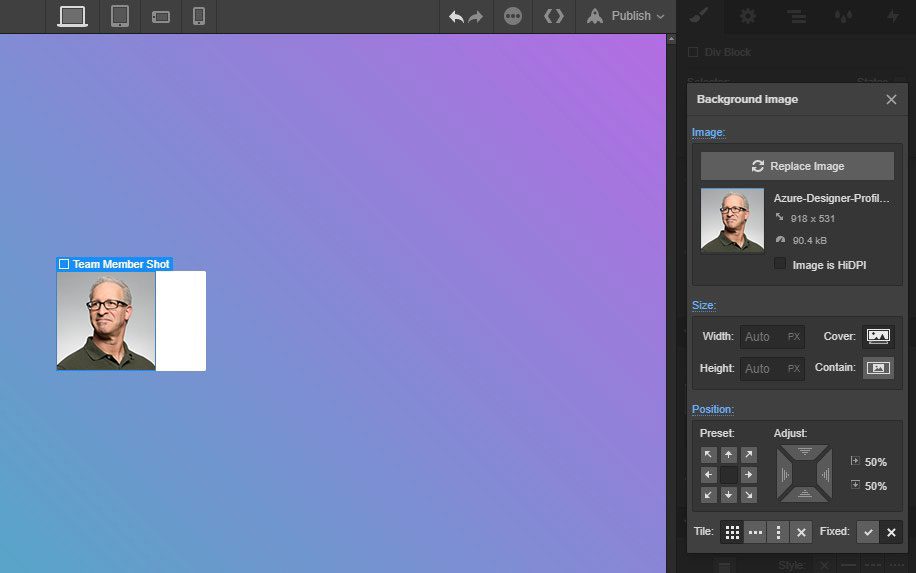
Task: Select bottom-right position preset
Action: click(748, 495)
